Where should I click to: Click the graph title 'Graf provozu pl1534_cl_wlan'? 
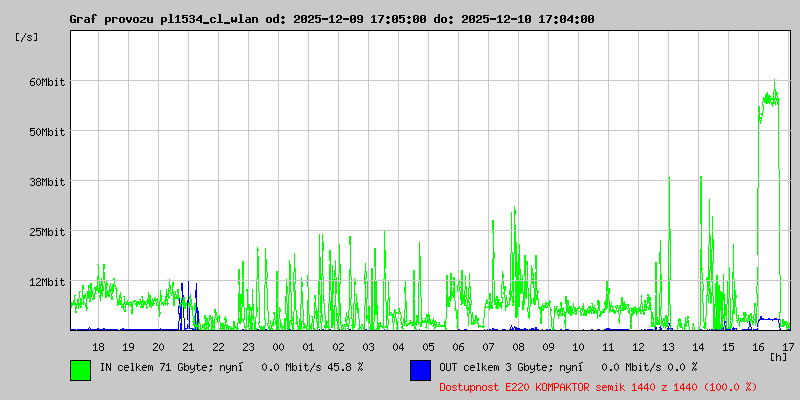coord(165,19)
